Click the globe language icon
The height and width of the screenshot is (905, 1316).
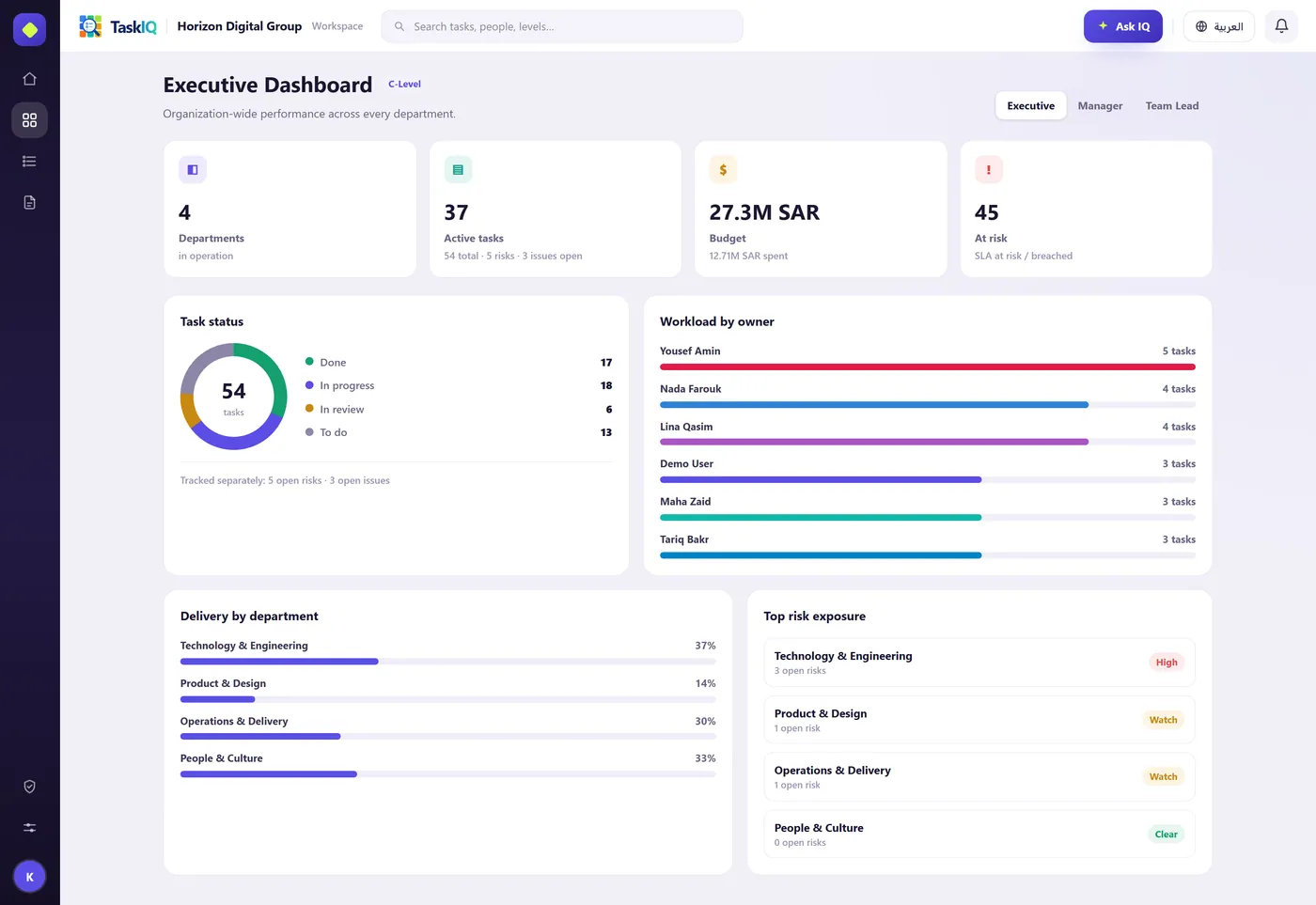[1201, 26]
